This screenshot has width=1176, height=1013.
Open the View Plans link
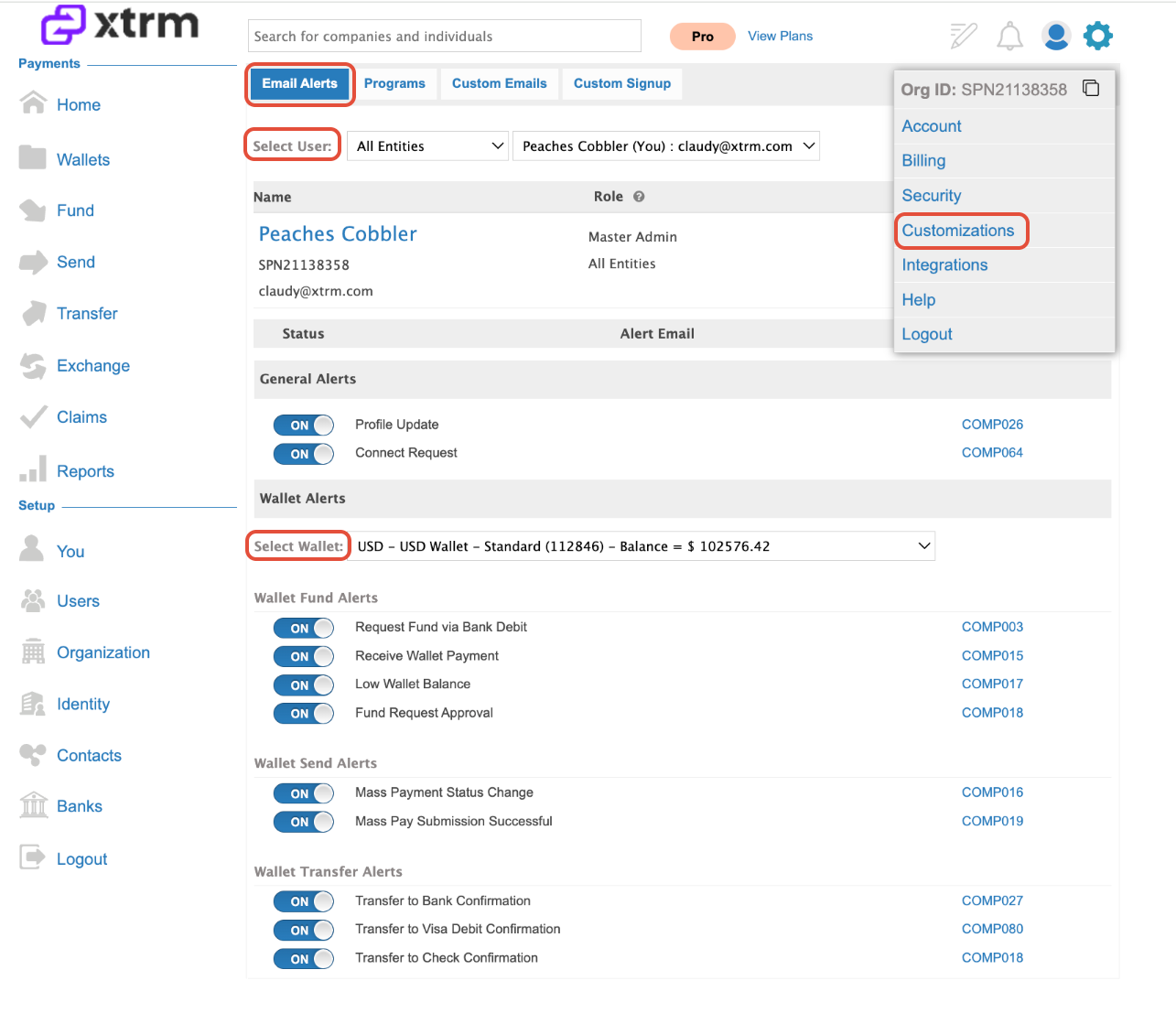[780, 36]
